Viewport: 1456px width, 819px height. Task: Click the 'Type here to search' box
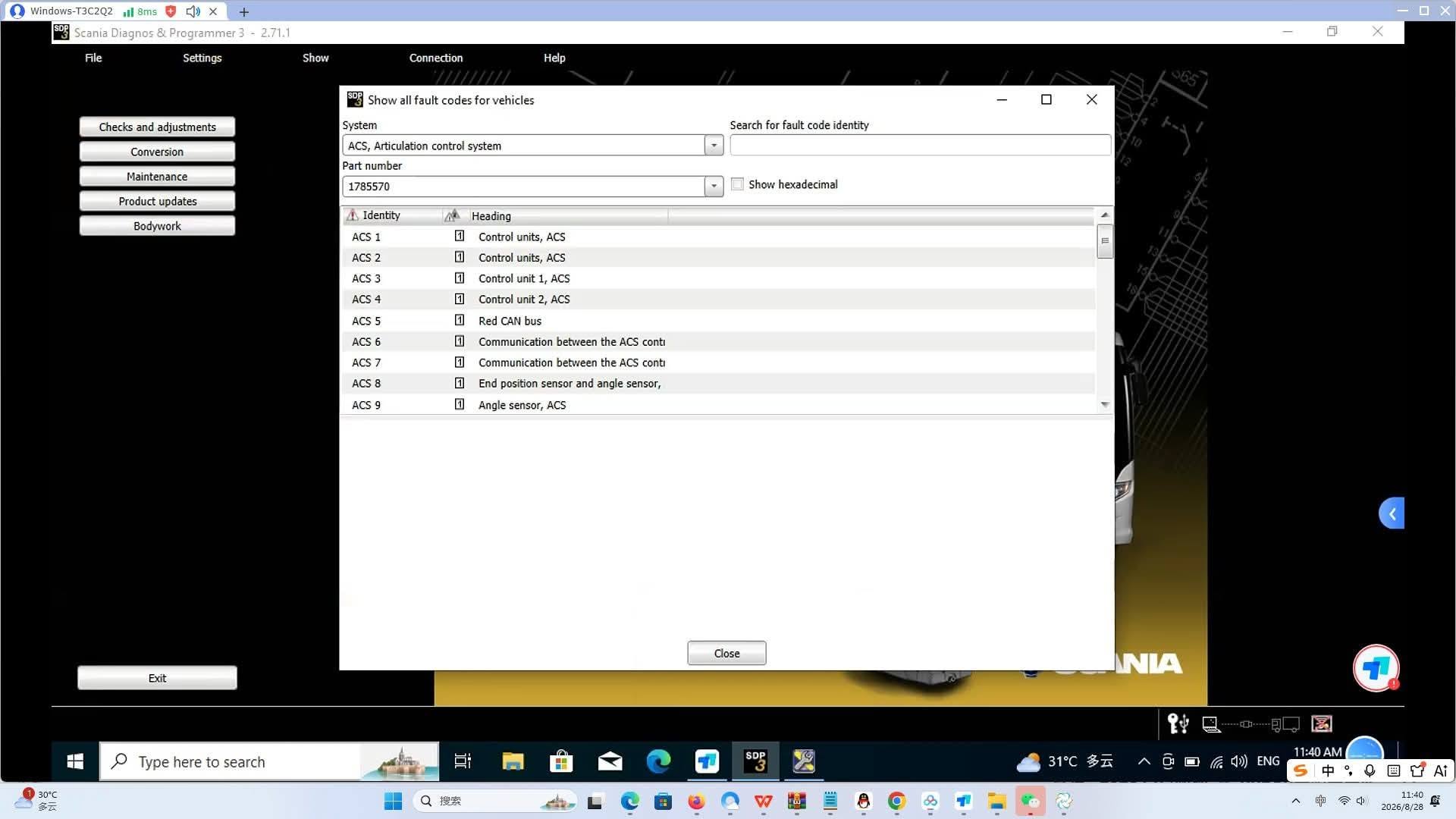269,761
